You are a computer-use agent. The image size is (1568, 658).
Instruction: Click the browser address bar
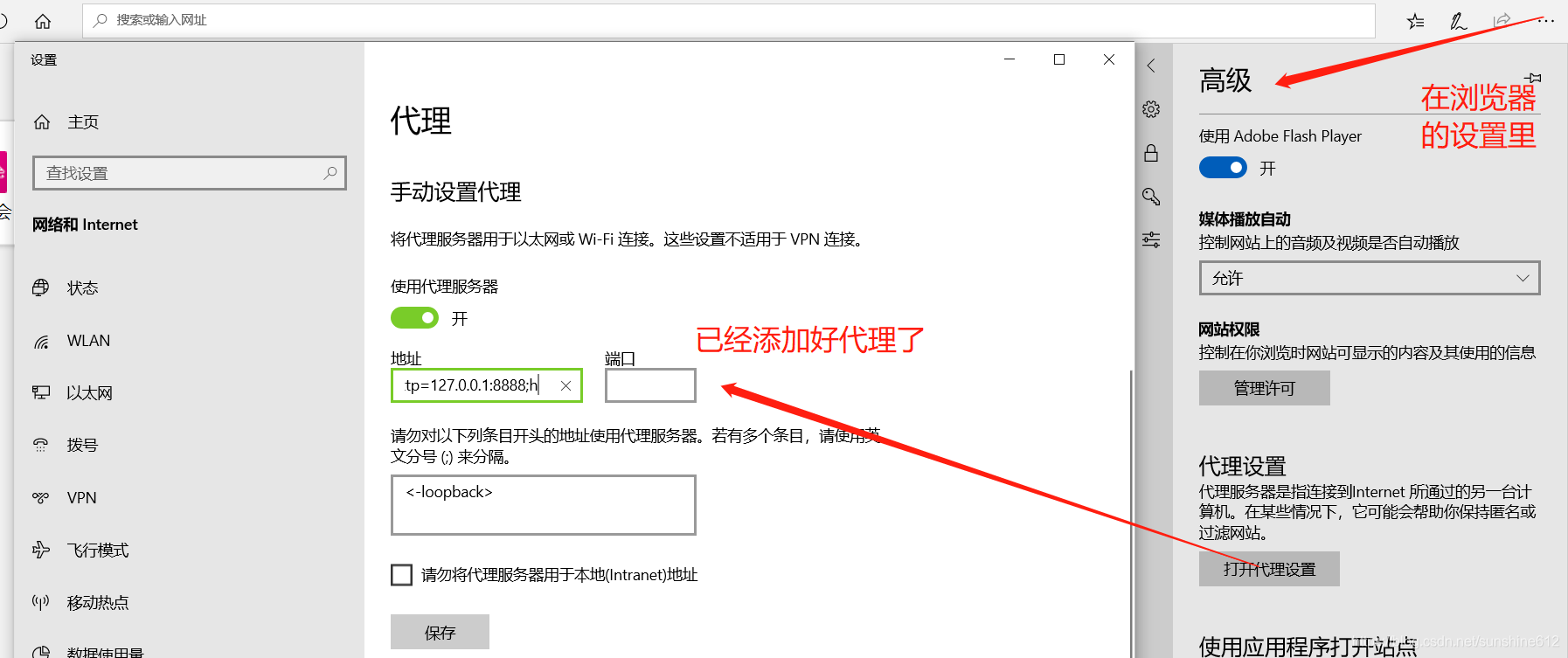(729, 20)
